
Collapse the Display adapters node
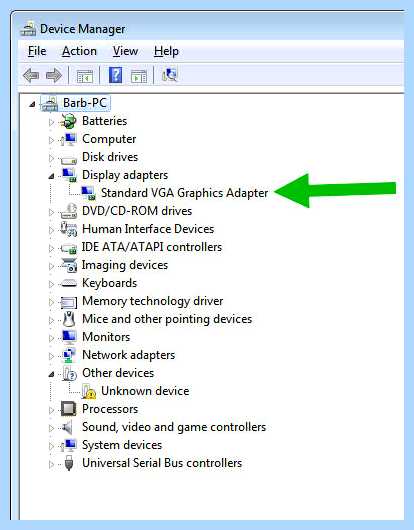[51, 176]
